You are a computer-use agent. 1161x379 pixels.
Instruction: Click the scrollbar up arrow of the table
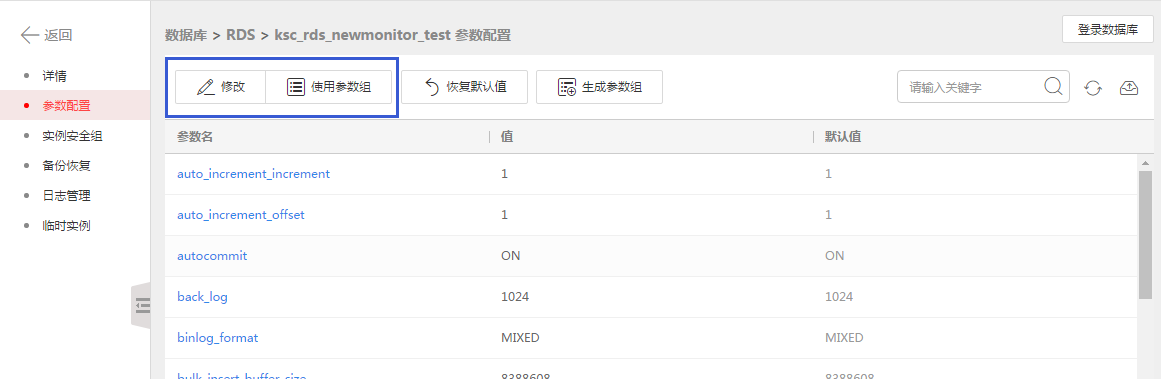pos(1145,162)
